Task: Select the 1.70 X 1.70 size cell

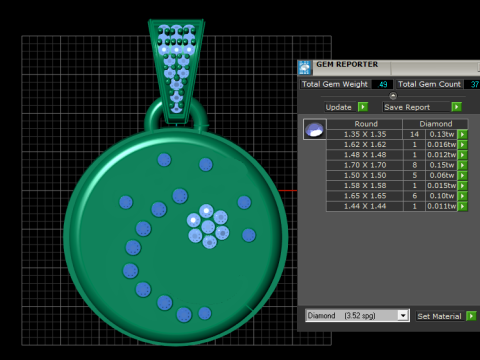Action: point(365,165)
